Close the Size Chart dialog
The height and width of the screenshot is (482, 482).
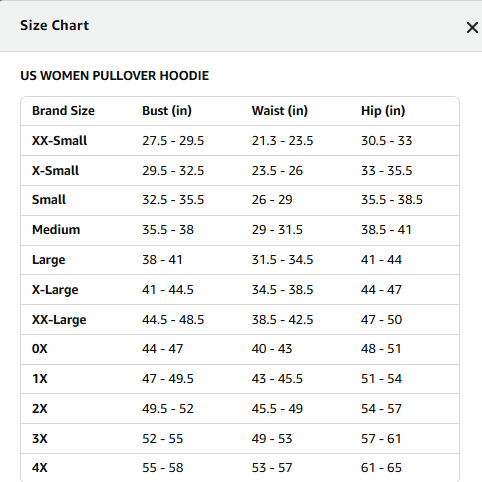tap(472, 28)
